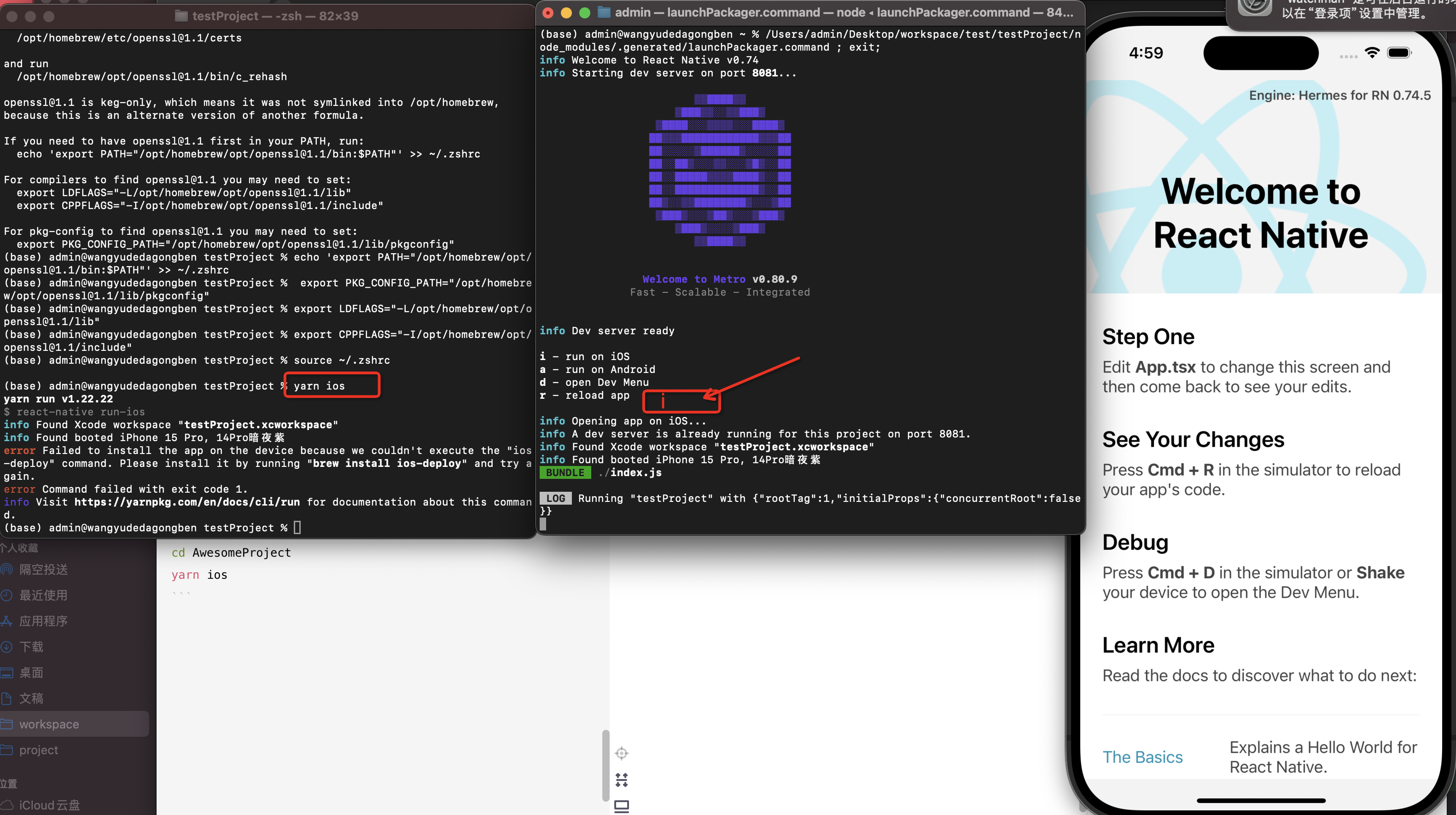Click the desktop icon beside 桌面
Image resolution: width=1456 pixels, height=815 pixels.
click(x=6, y=673)
